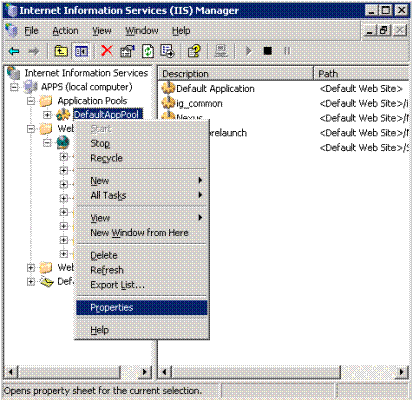
Task: Select Internet Information Services root node
Action: [86, 73]
